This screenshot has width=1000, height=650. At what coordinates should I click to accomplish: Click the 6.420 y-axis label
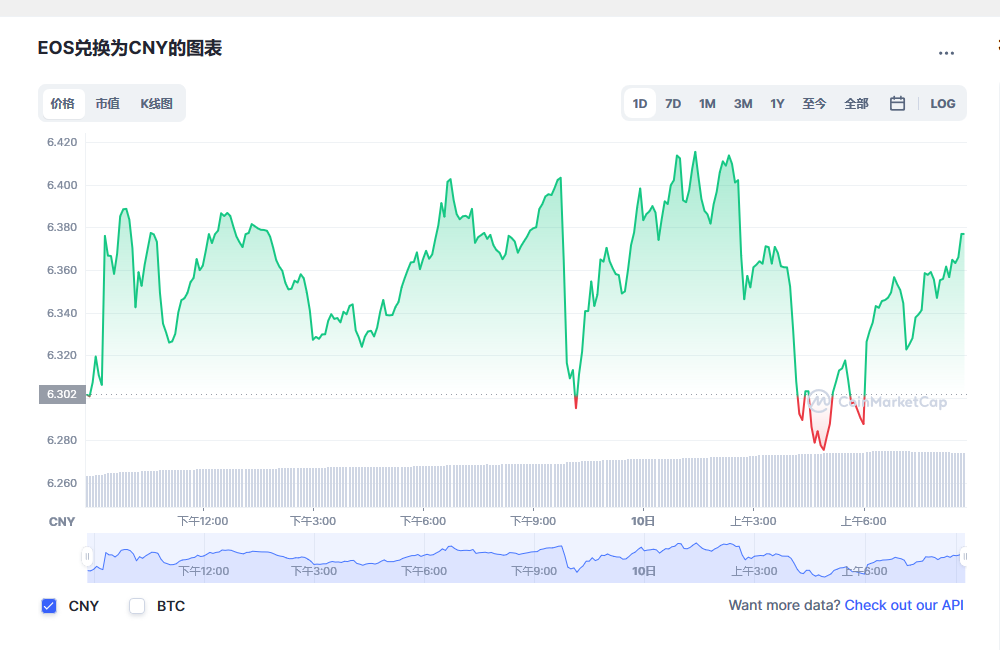click(x=62, y=142)
